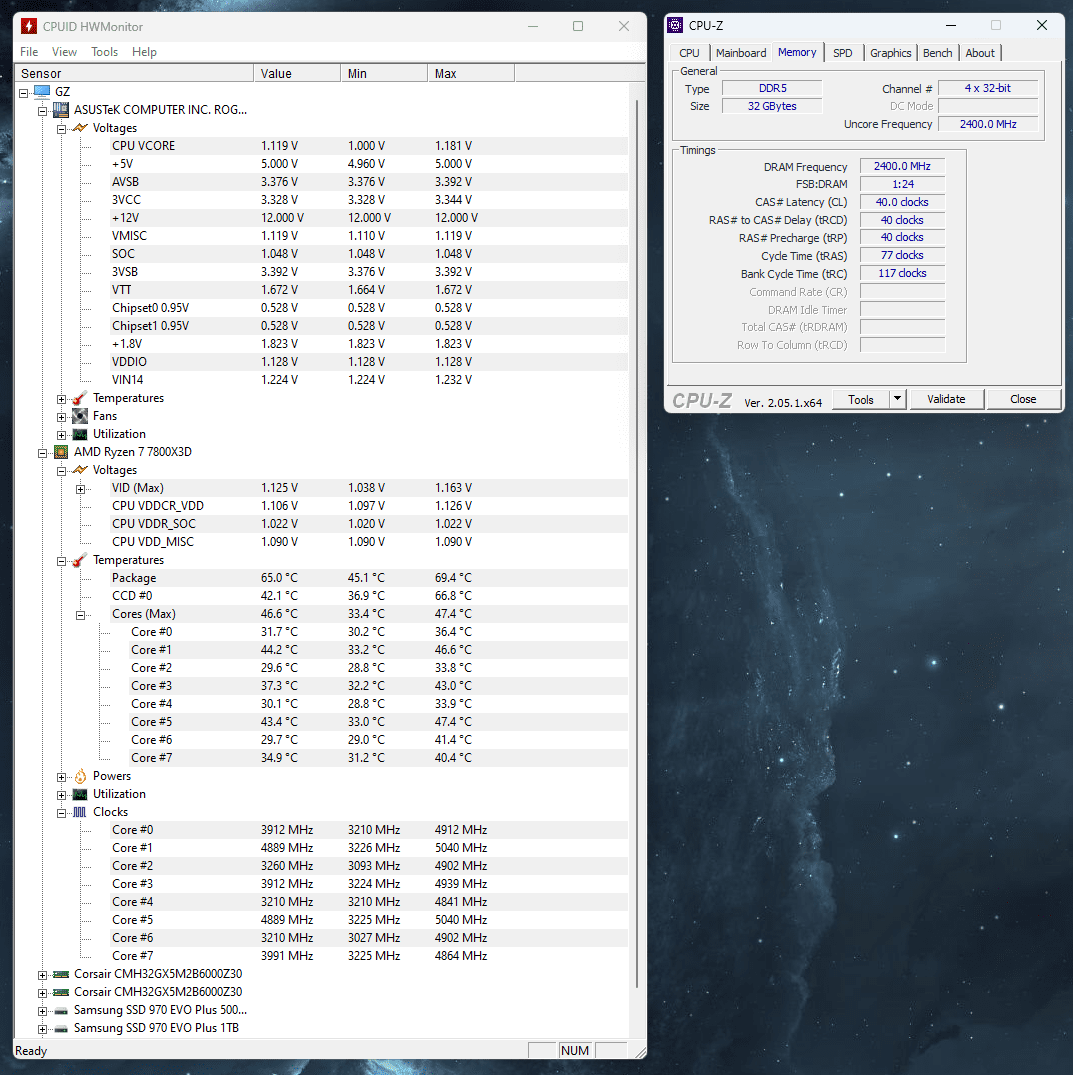Click the Uncore Frequency value field
1073x1075 pixels.
click(988, 124)
